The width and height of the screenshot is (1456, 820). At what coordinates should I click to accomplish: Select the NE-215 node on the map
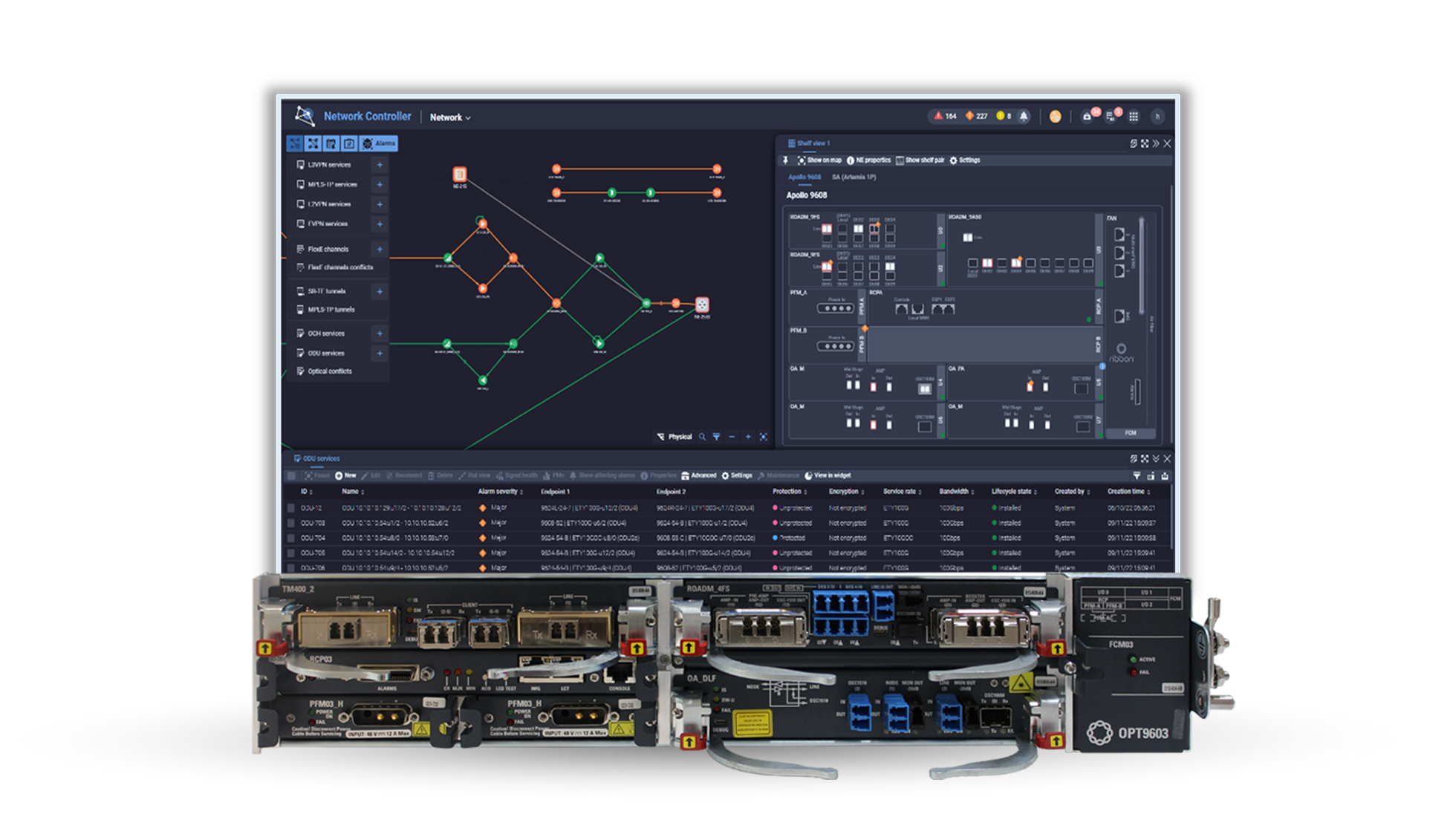[460, 175]
